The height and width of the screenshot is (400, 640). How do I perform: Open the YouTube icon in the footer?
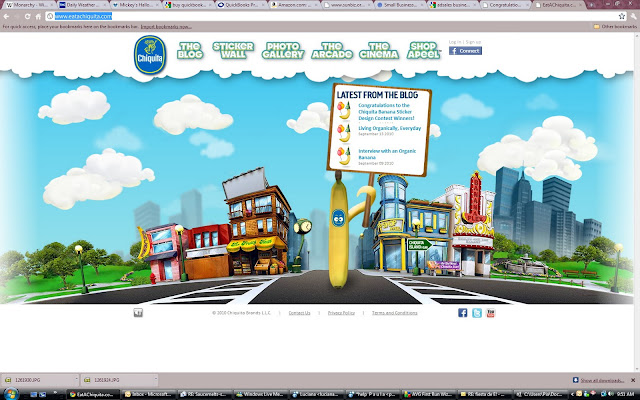point(491,313)
